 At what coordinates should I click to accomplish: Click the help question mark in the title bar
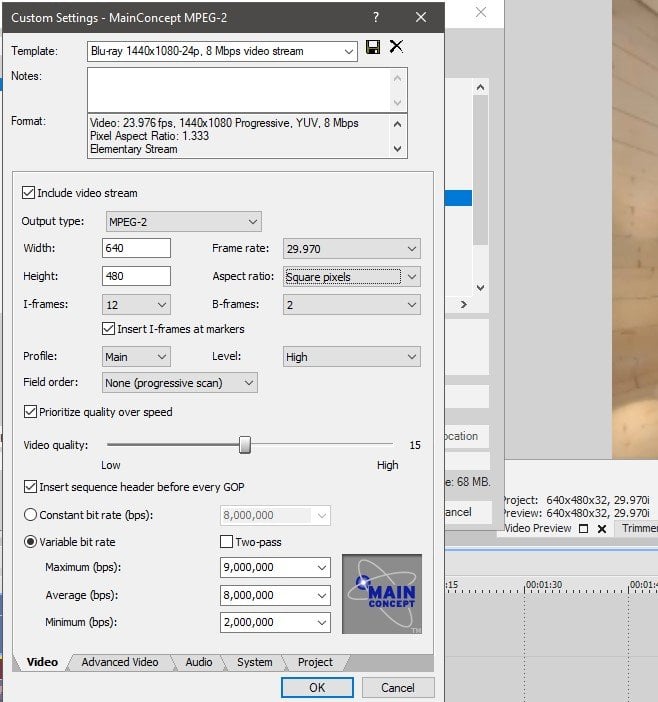(376, 17)
